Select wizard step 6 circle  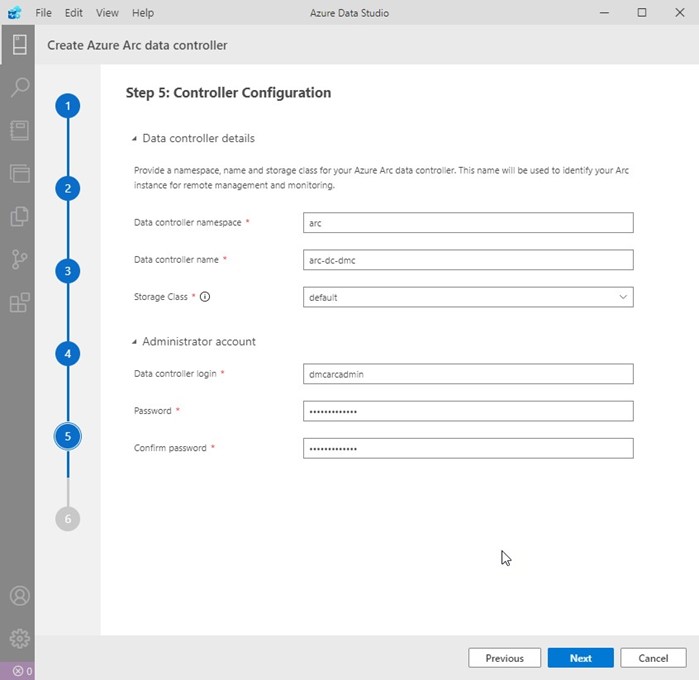[x=68, y=519]
